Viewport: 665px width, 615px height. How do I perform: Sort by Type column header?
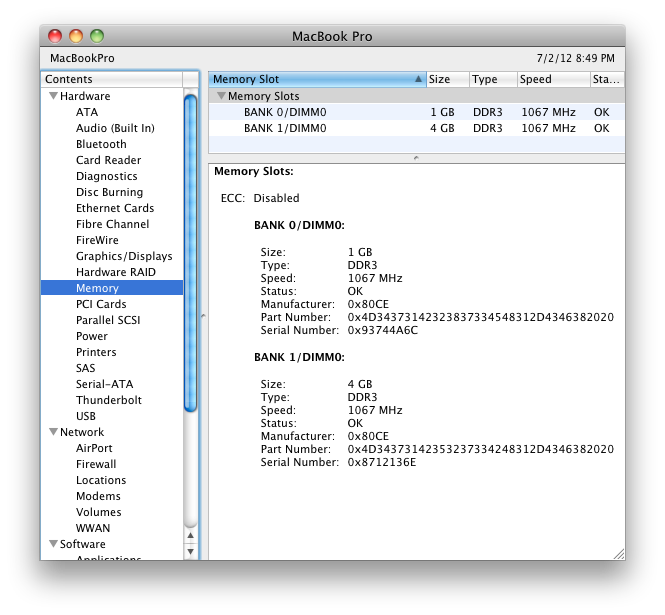click(x=493, y=79)
